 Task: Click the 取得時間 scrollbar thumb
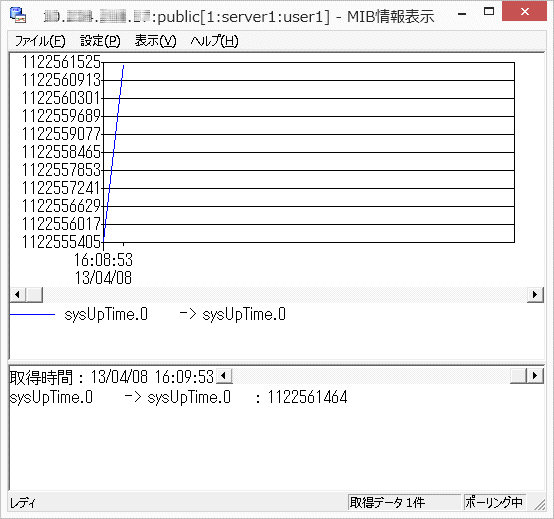click(x=518, y=376)
